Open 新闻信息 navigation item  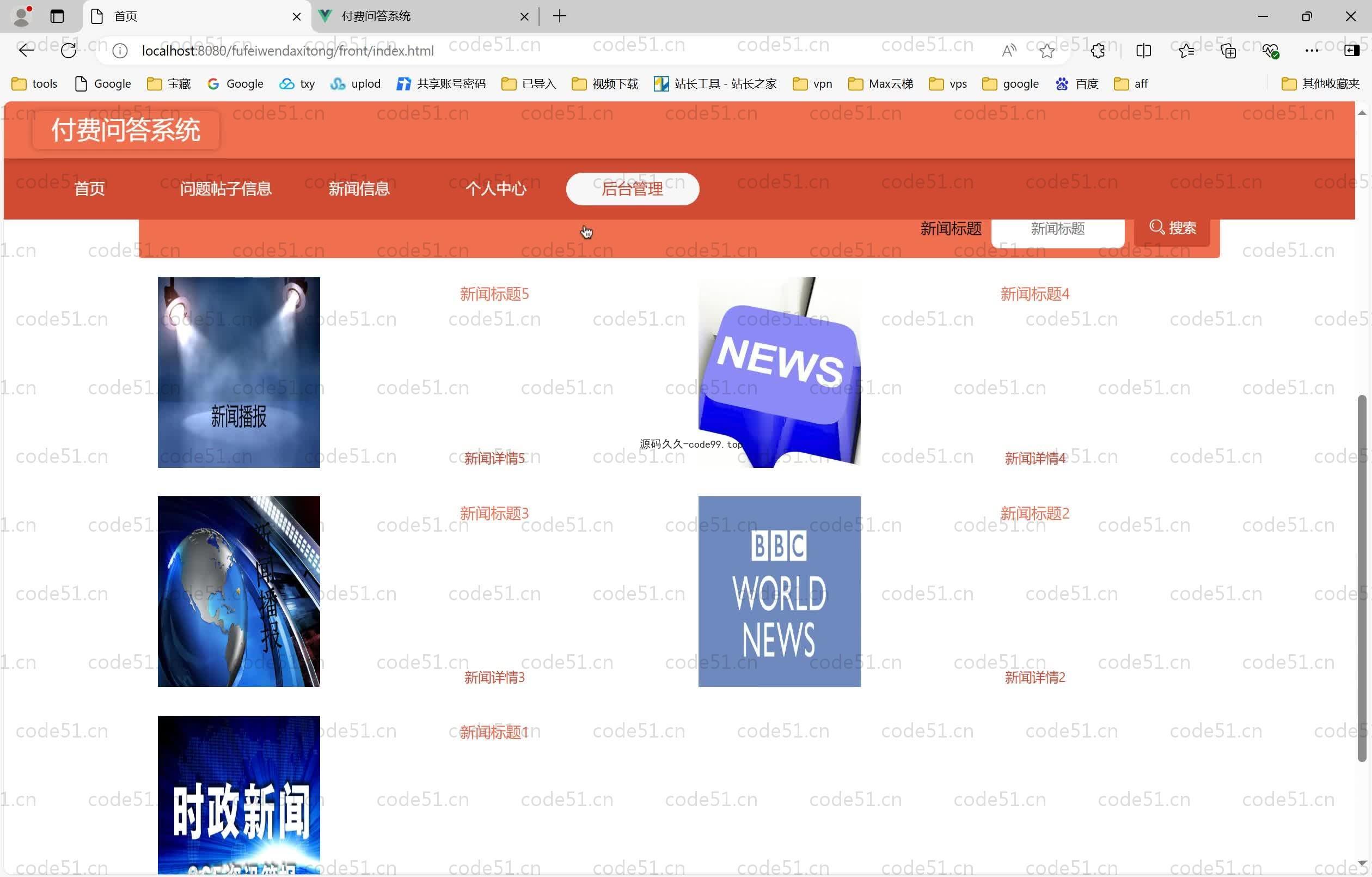click(x=359, y=188)
